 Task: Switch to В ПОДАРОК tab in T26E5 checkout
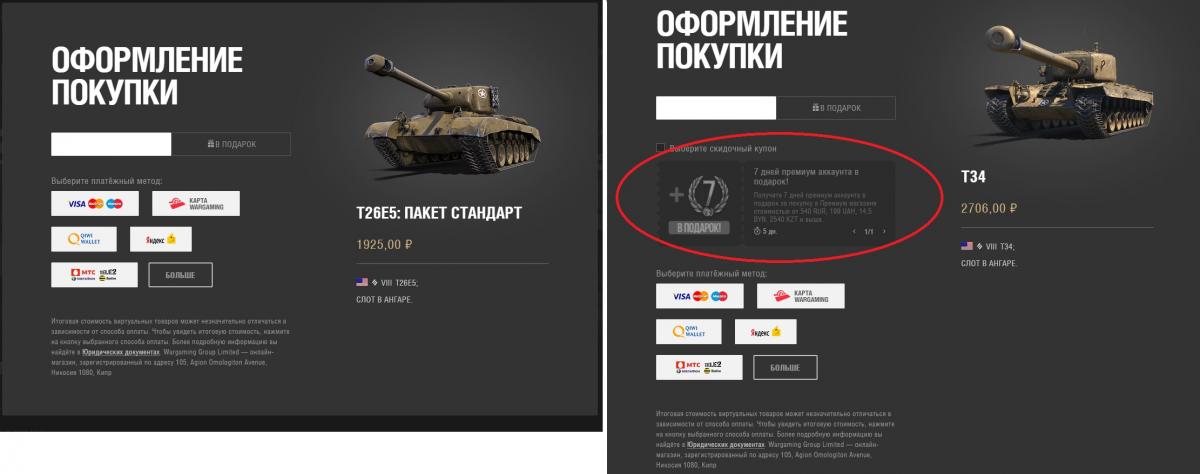[231, 144]
